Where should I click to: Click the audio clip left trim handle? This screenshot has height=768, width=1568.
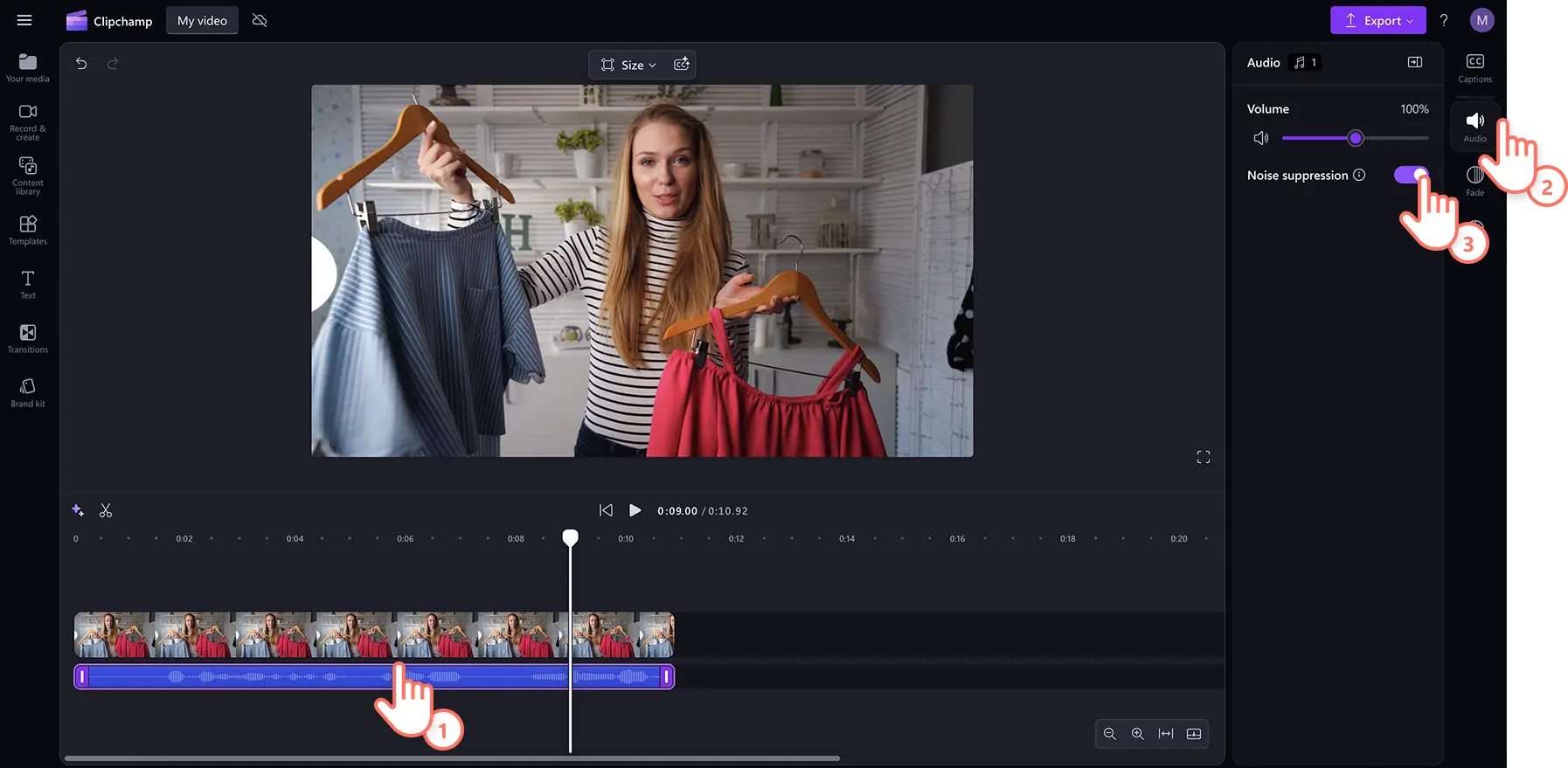coord(82,676)
